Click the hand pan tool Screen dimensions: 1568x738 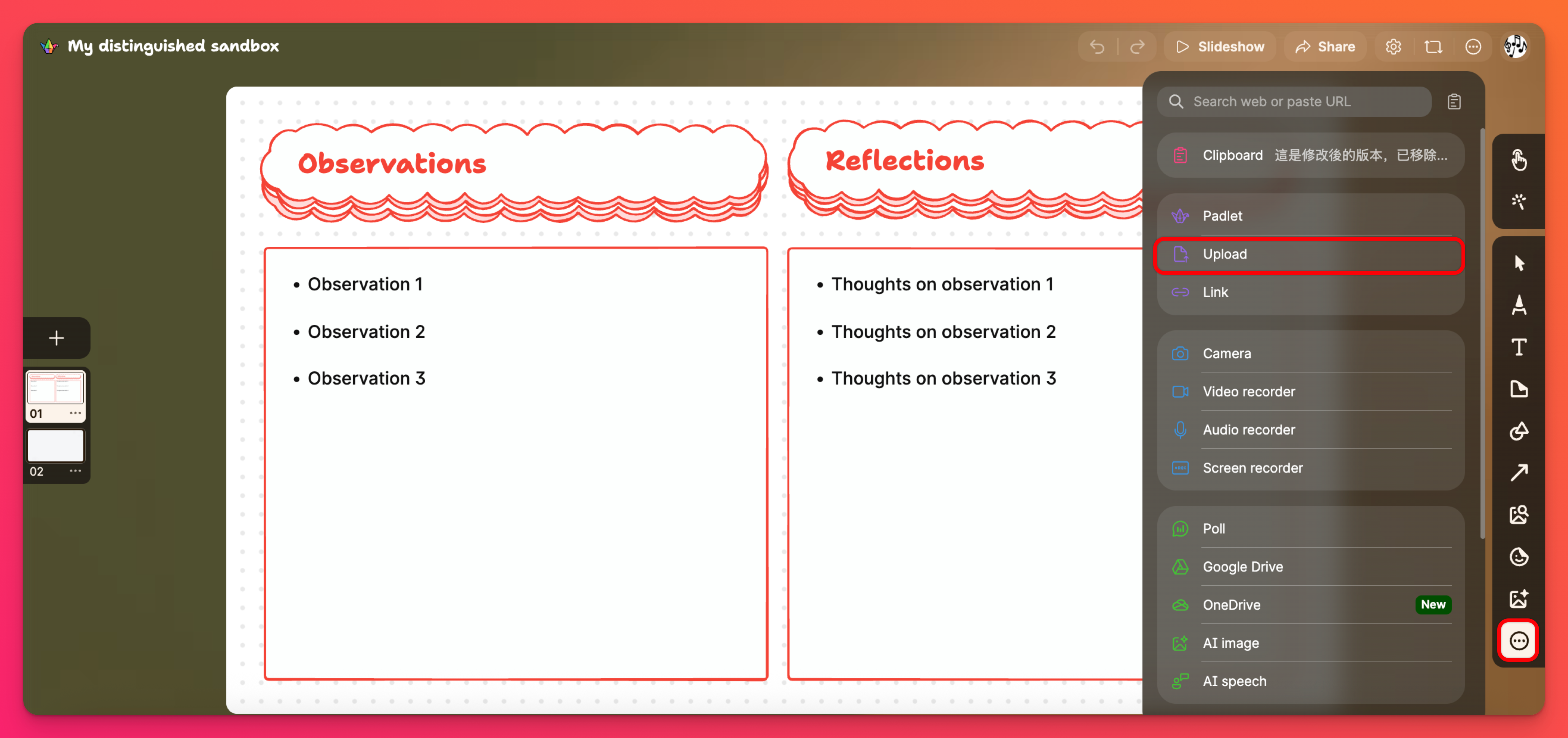click(x=1519, y=160)
